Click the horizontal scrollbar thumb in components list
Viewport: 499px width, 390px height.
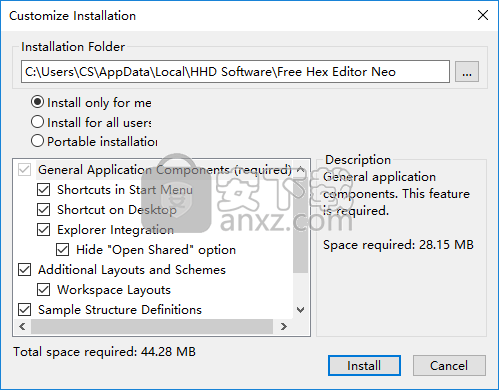(x=152, y=326)
